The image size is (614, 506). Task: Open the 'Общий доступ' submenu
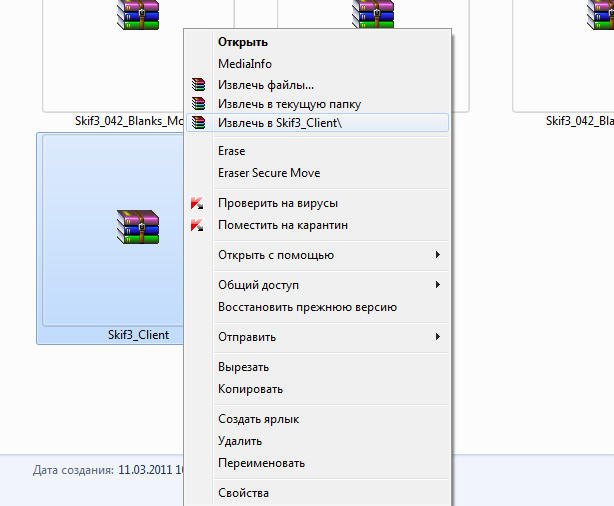pyautogui.click(x=317, y=285)
